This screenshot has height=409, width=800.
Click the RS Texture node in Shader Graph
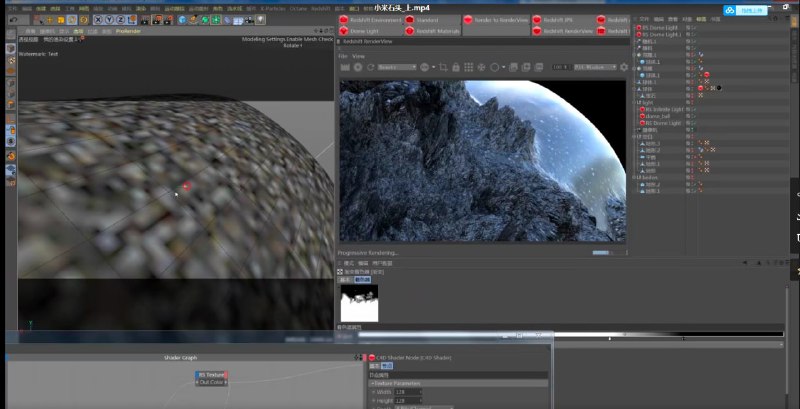pyautogui.click(x=211, y=375)
